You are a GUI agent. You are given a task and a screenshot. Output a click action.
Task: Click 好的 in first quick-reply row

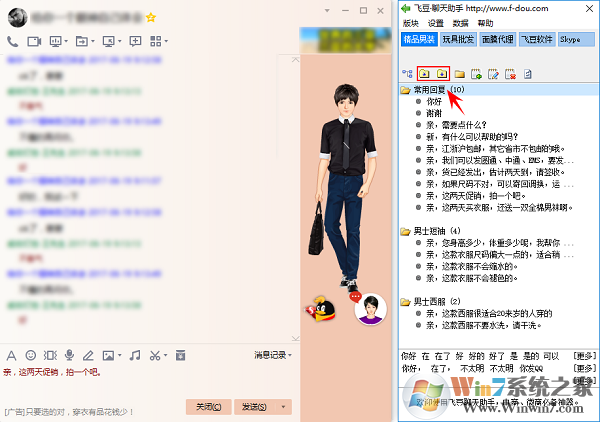click(x=476, y=357)
